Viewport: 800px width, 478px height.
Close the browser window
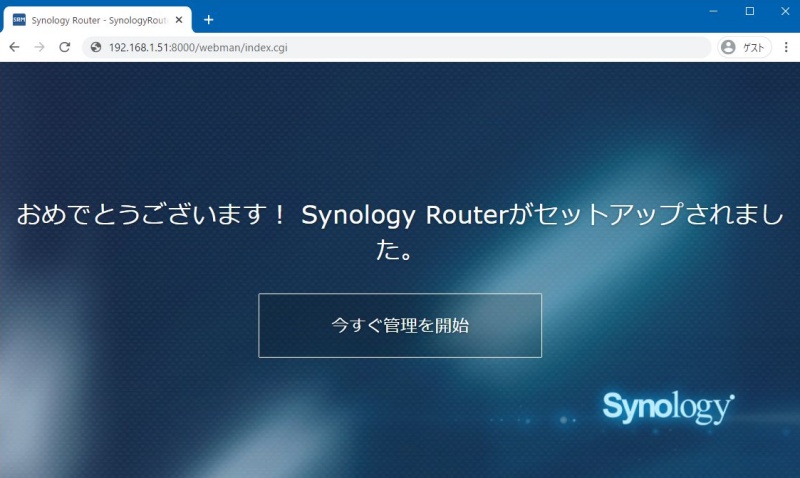click(x=785, y=11)
